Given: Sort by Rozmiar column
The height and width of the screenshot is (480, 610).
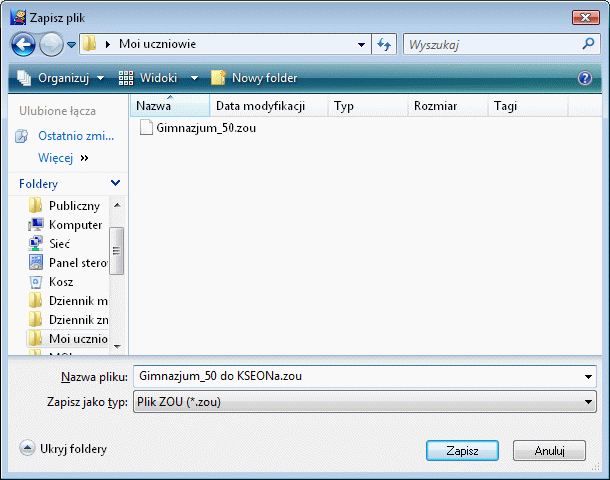Looking at the screenshot, I should [448, 105].
